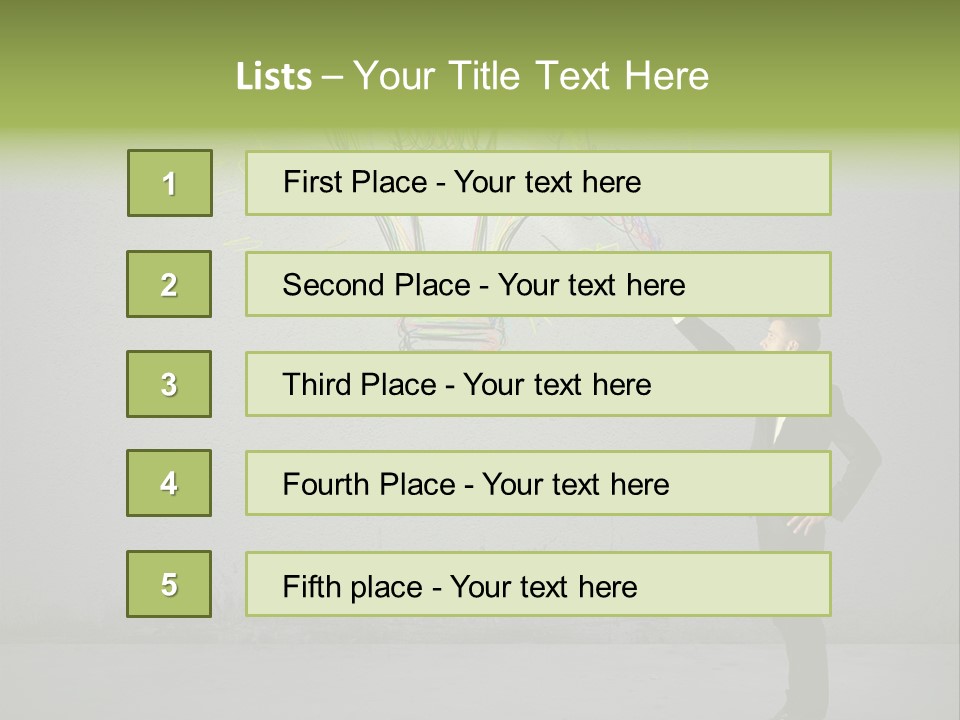The width and height of the screenshot is (960, 720).
Task: Click the 'Fourth Place - Your text here' bar
Action: [538, 483]
